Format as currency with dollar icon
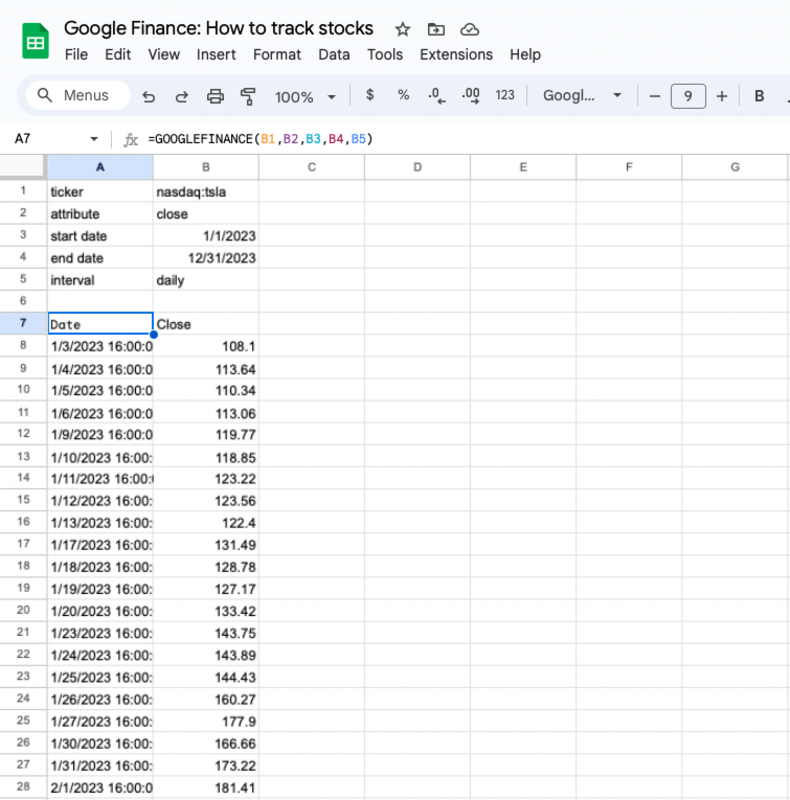790x800 pixels. pos(370,95)
